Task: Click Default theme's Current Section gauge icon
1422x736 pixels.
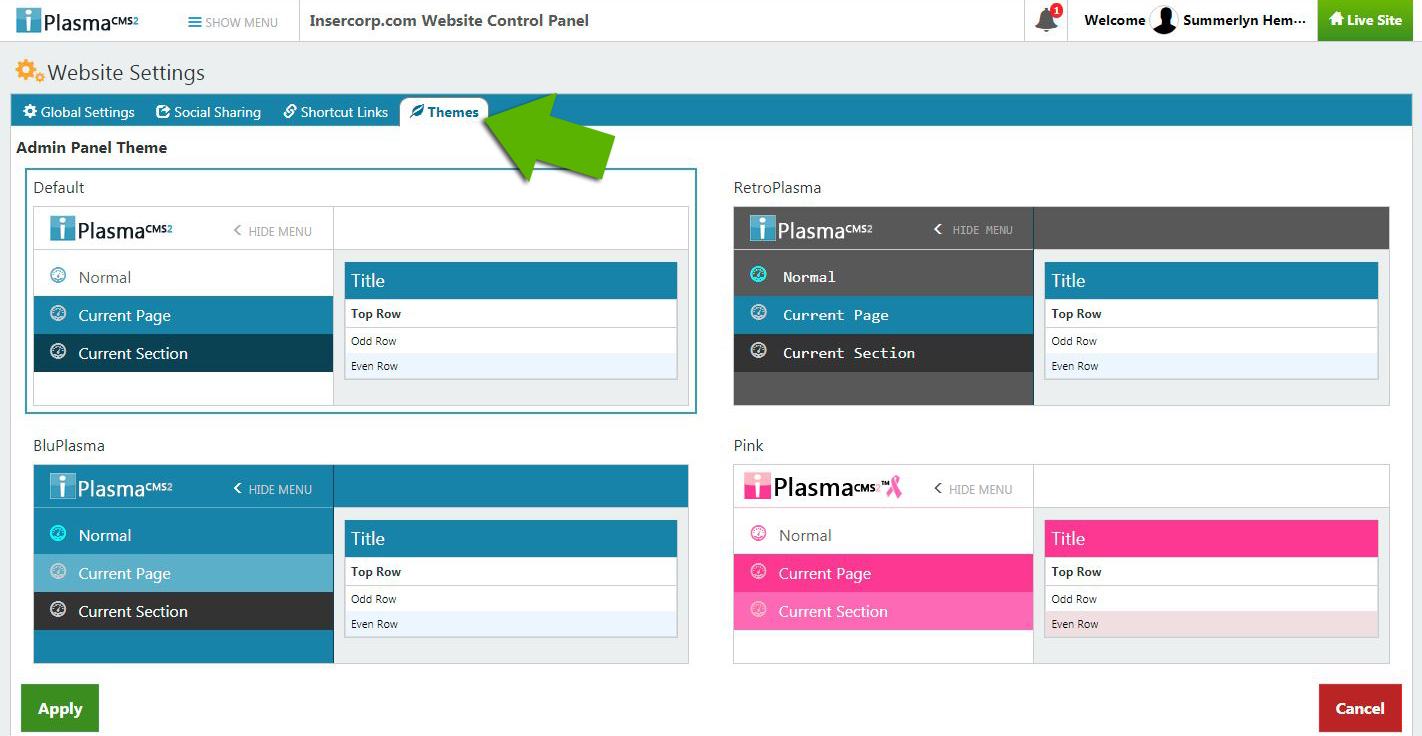Action: click(x=58, y=352)
